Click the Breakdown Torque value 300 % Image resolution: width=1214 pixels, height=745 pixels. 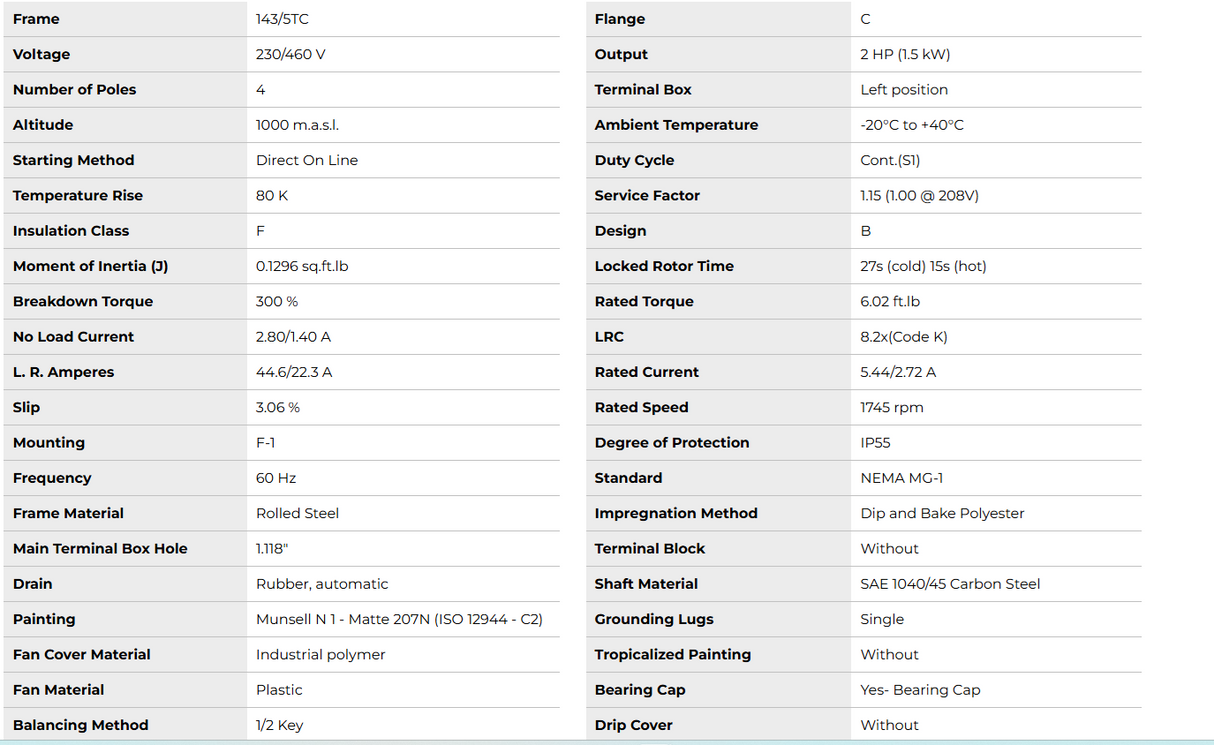pyautogui.click(x=277, y=301)
